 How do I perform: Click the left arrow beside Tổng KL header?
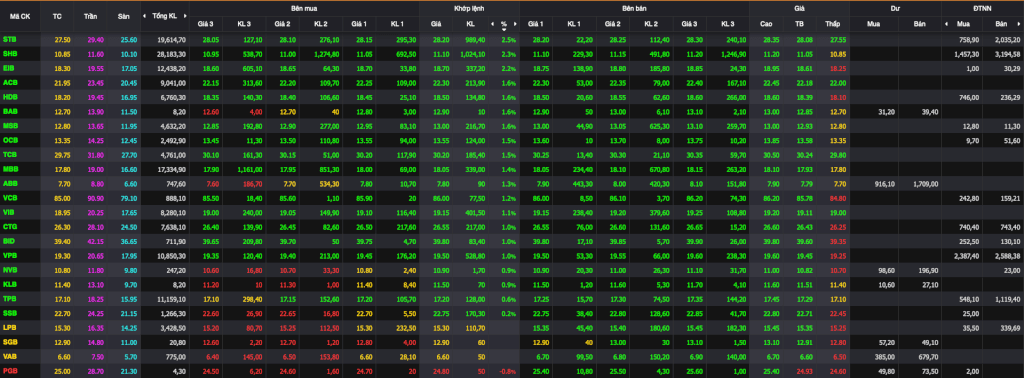click(x=145, y=16)
